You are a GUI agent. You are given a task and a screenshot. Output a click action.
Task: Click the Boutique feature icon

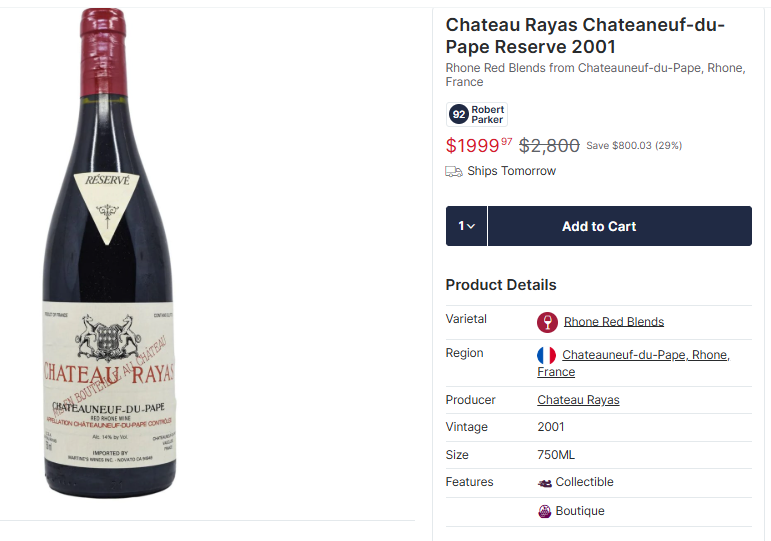[x=545, y=511]
